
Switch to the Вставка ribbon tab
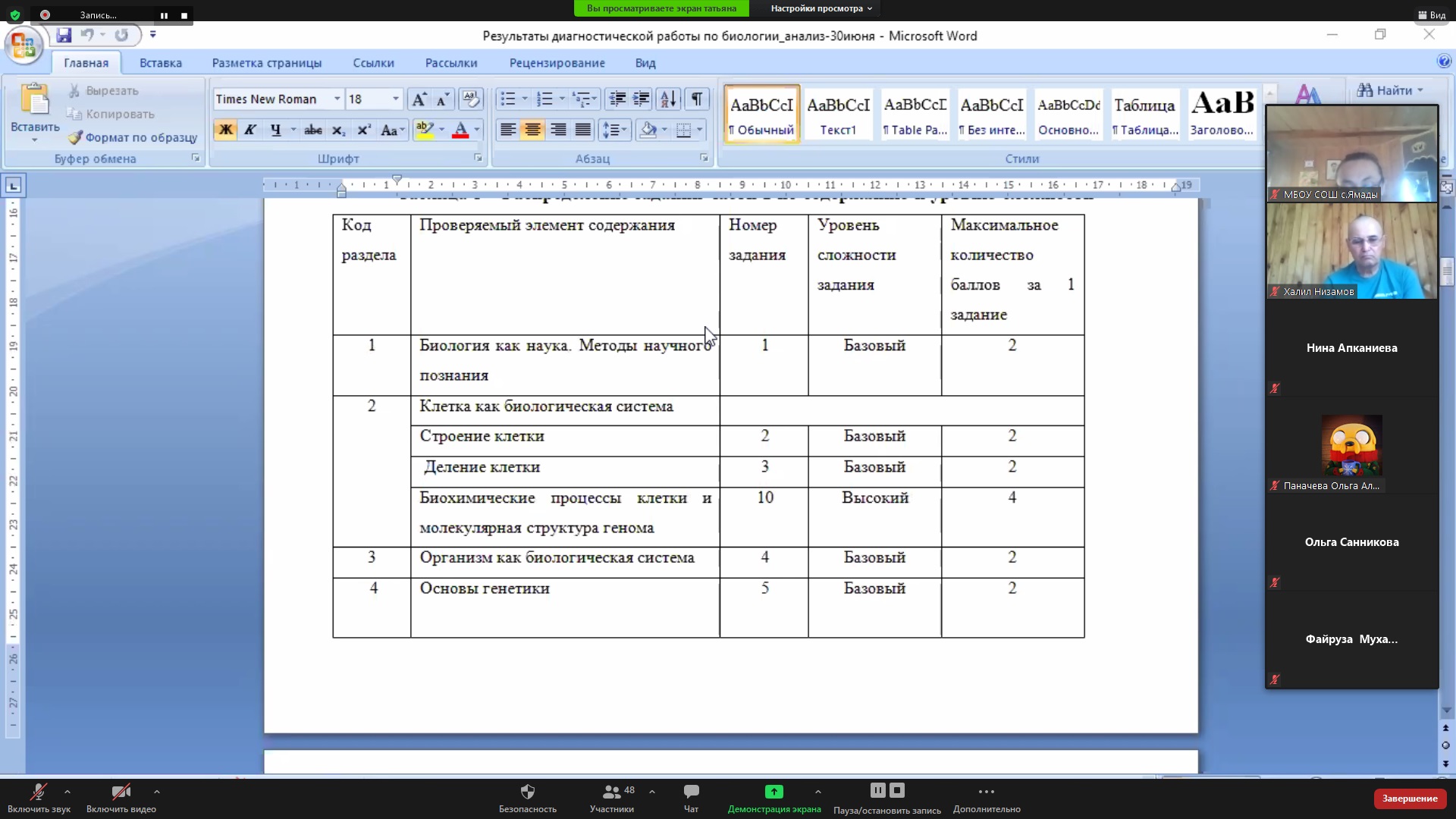point(160,63)
